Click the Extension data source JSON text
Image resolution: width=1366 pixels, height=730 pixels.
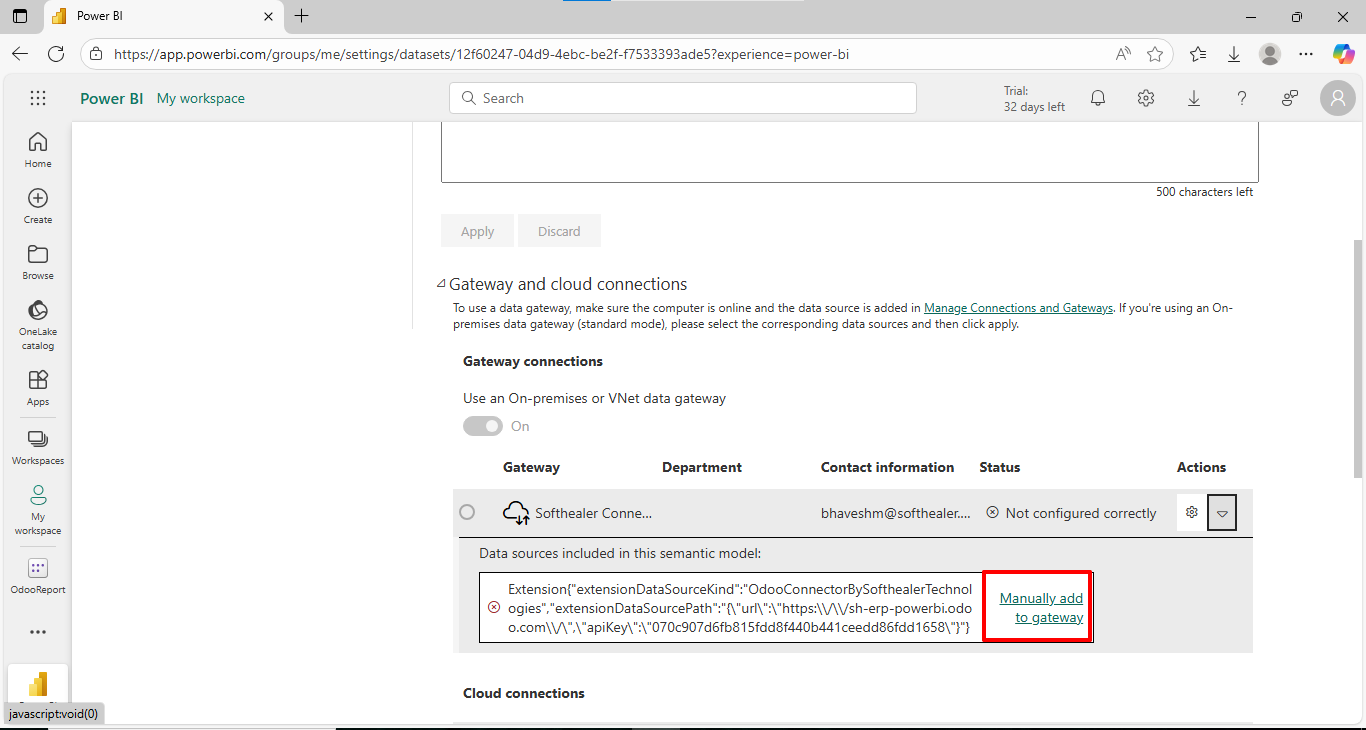(x=740, y=607)
